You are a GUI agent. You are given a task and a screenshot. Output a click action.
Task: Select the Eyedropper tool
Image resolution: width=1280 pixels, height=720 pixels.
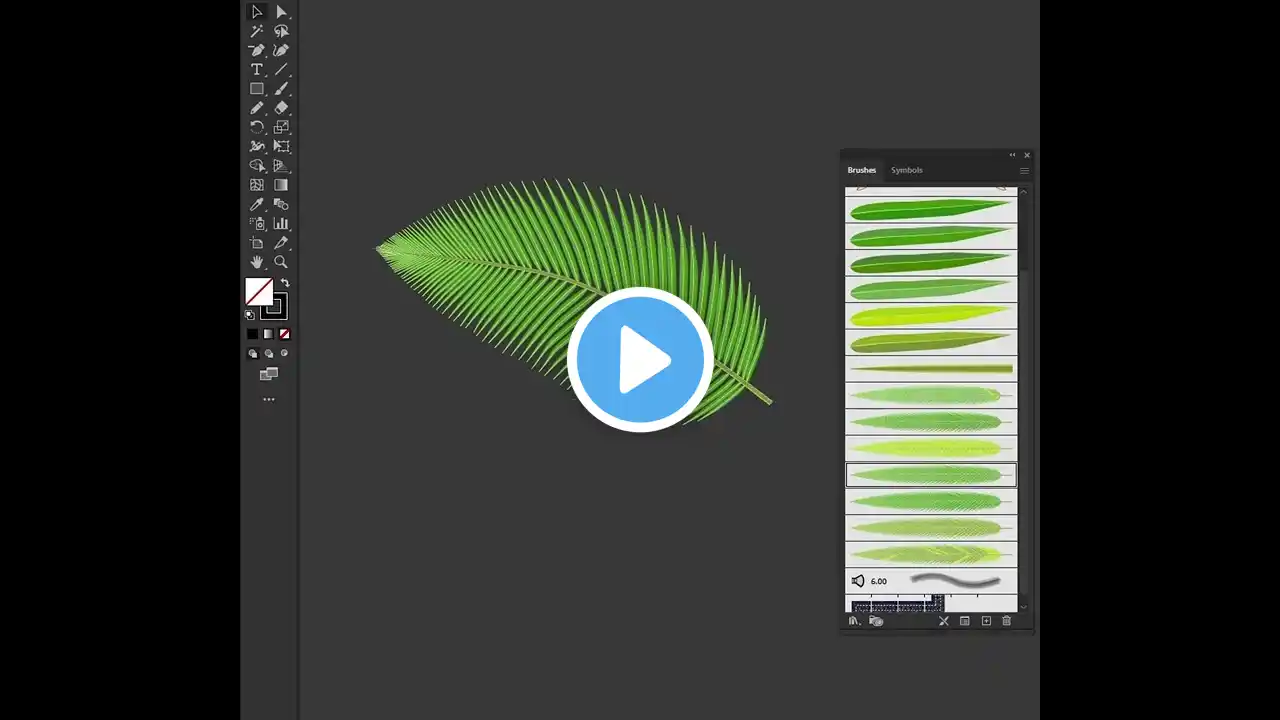tap(257, 204)
